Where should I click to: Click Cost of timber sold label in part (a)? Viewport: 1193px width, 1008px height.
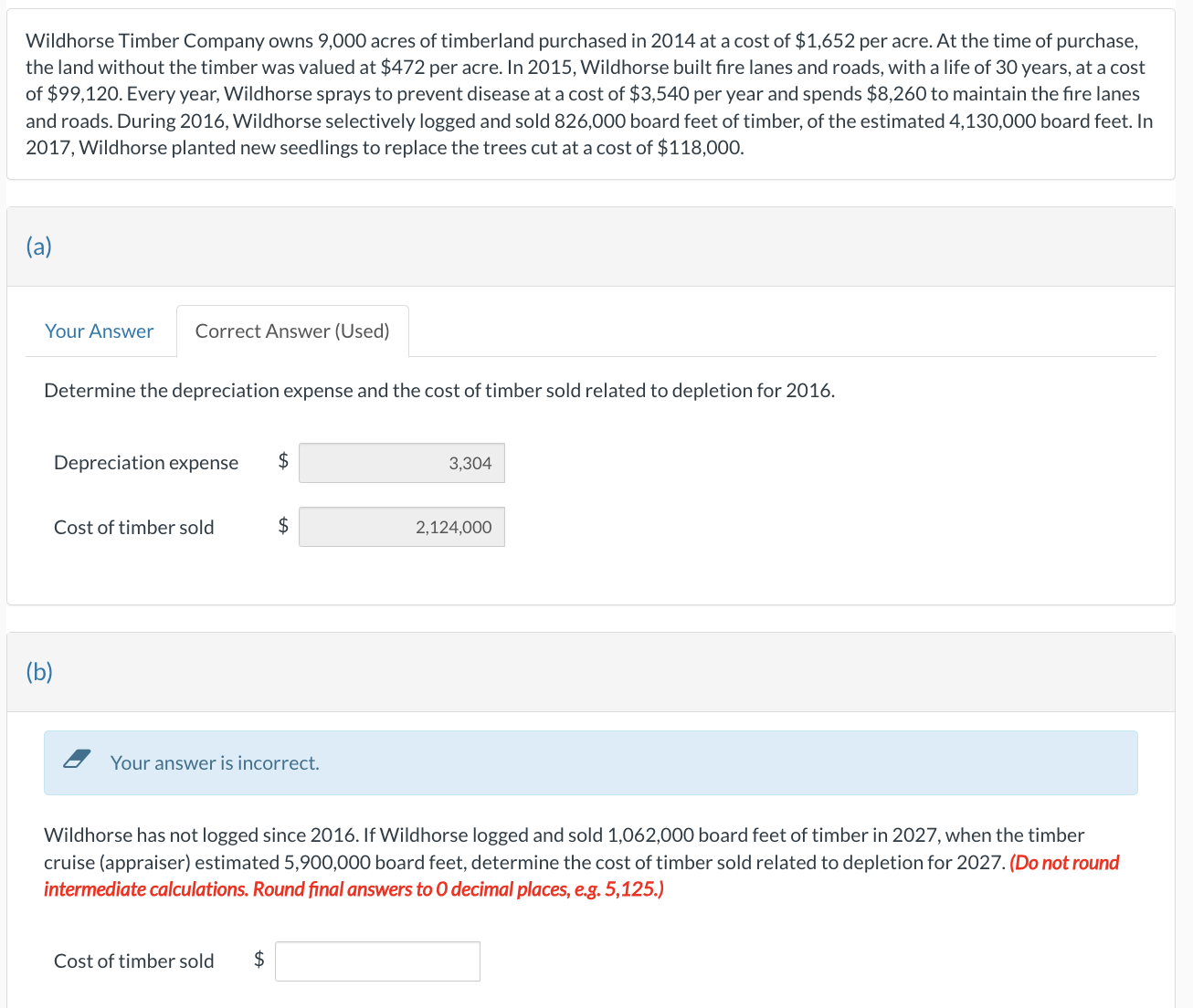(134, 528)
